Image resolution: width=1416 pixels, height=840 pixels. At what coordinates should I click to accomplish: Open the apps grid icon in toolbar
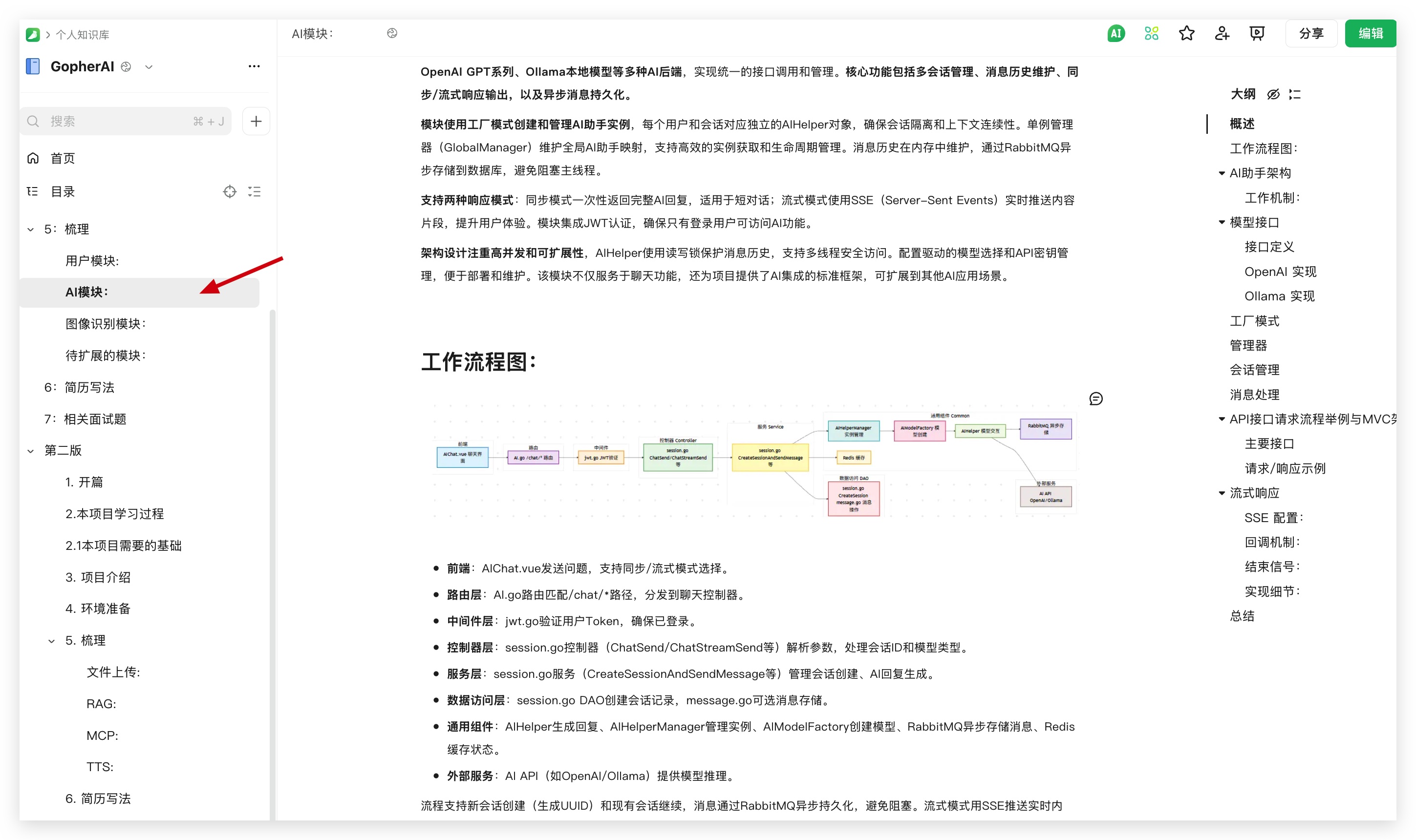1151,33
